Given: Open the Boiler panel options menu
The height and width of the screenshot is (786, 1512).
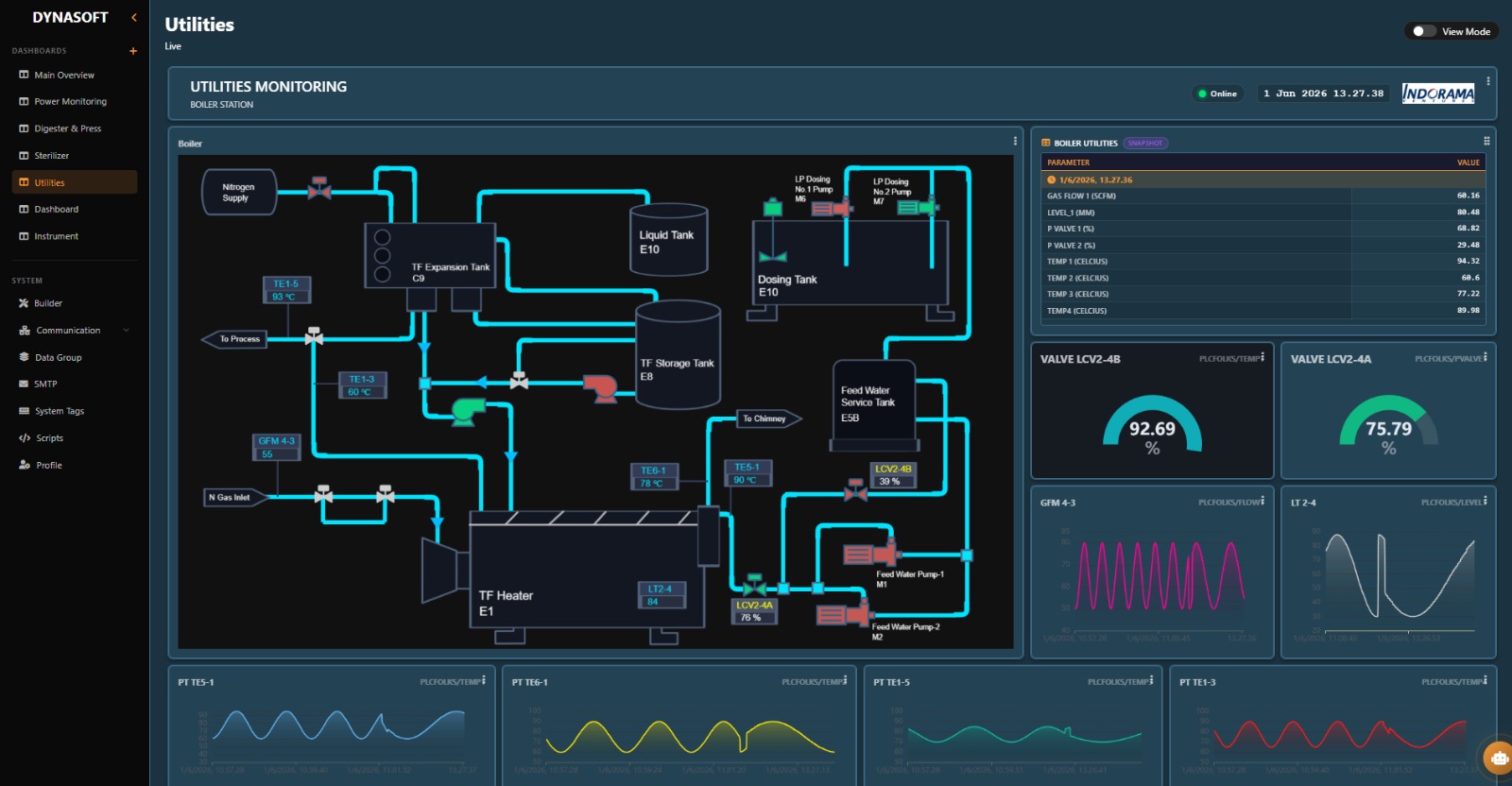Looking at the screenshot, I should 1015,141.
